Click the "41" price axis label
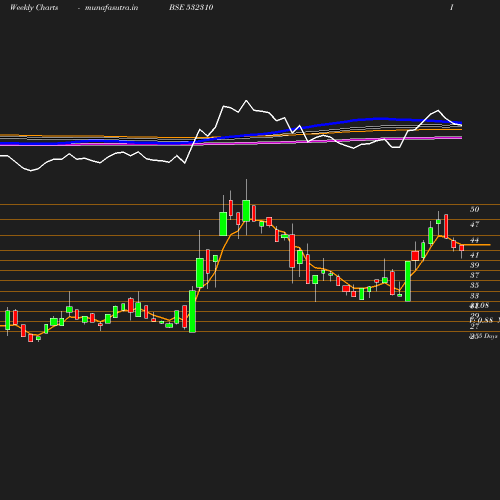Screen dimensions: 500x500 475,255
